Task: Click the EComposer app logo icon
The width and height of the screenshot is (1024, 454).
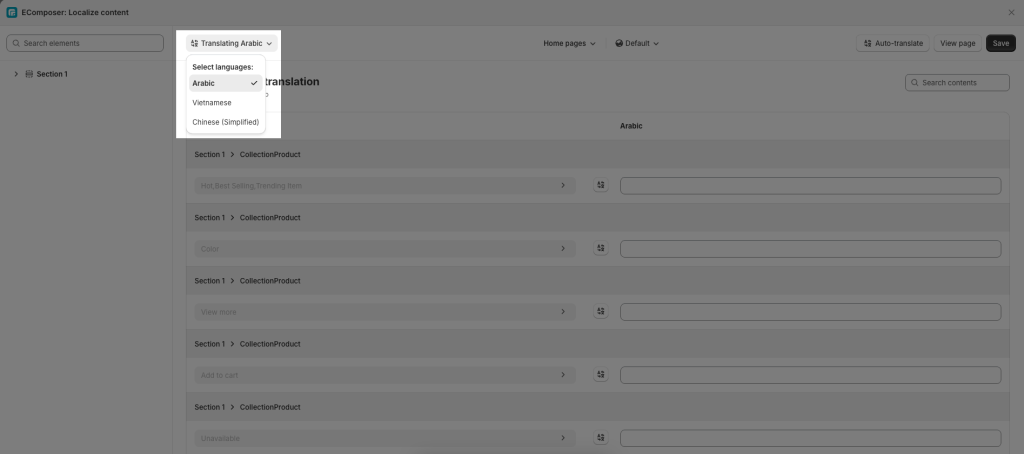Action: 12,12
